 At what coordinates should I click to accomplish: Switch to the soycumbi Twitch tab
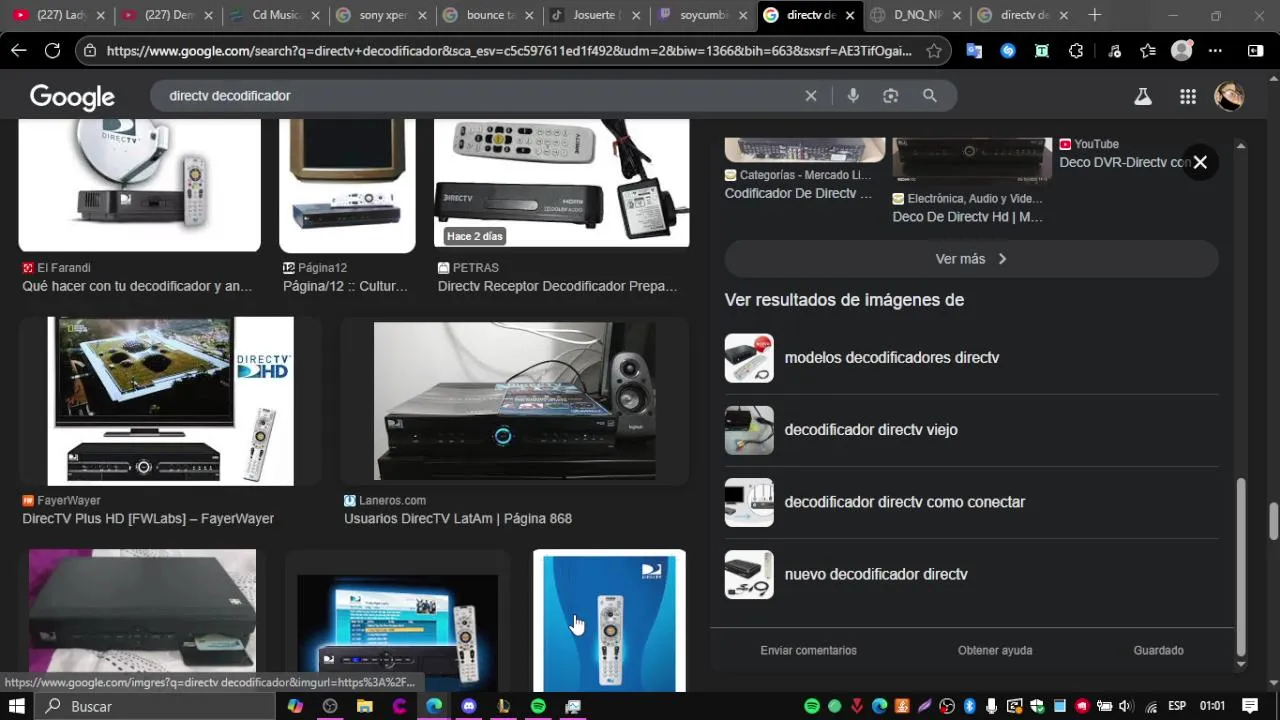coord(703,15)
